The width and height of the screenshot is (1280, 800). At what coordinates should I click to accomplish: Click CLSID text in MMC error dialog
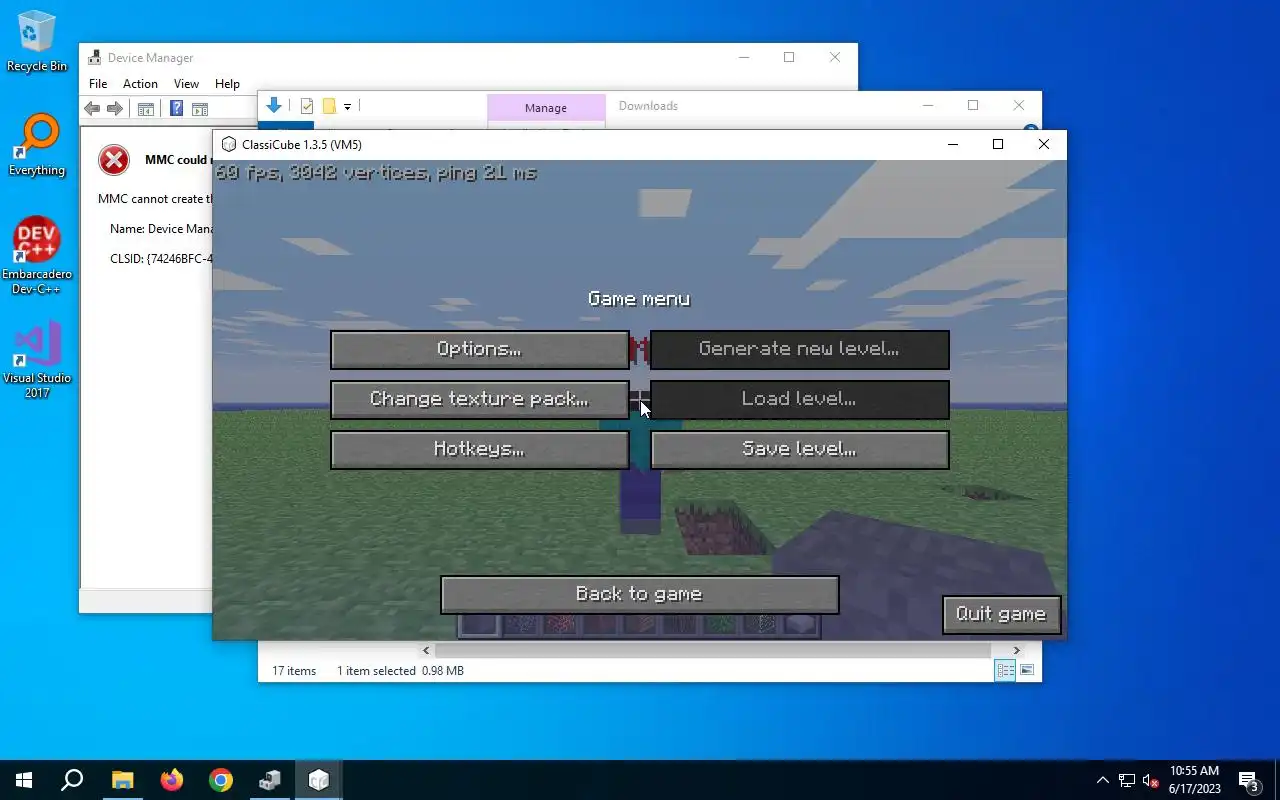pyautogui.click(x=161, y=259)
